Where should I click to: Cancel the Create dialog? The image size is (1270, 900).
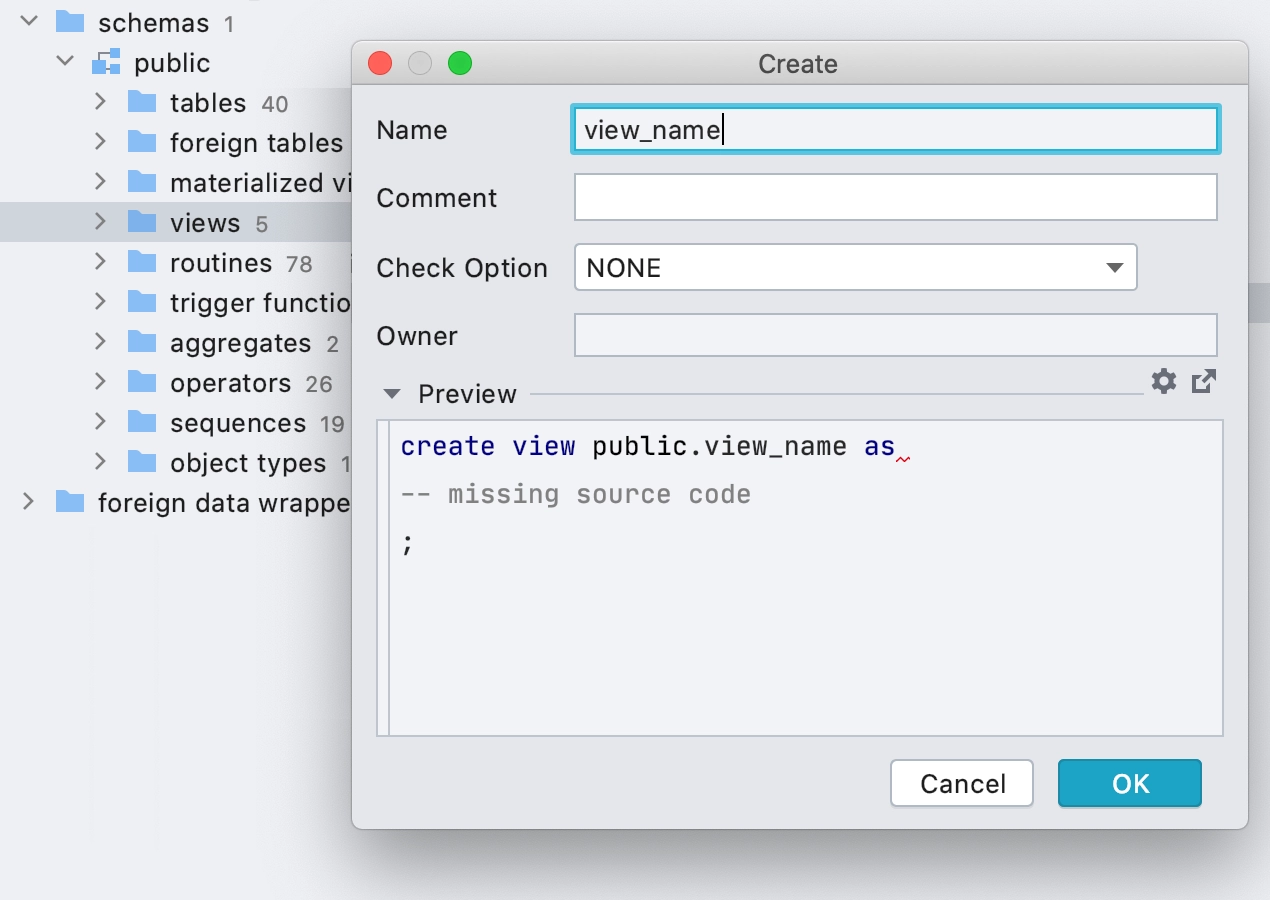click(x=962, y=783)
